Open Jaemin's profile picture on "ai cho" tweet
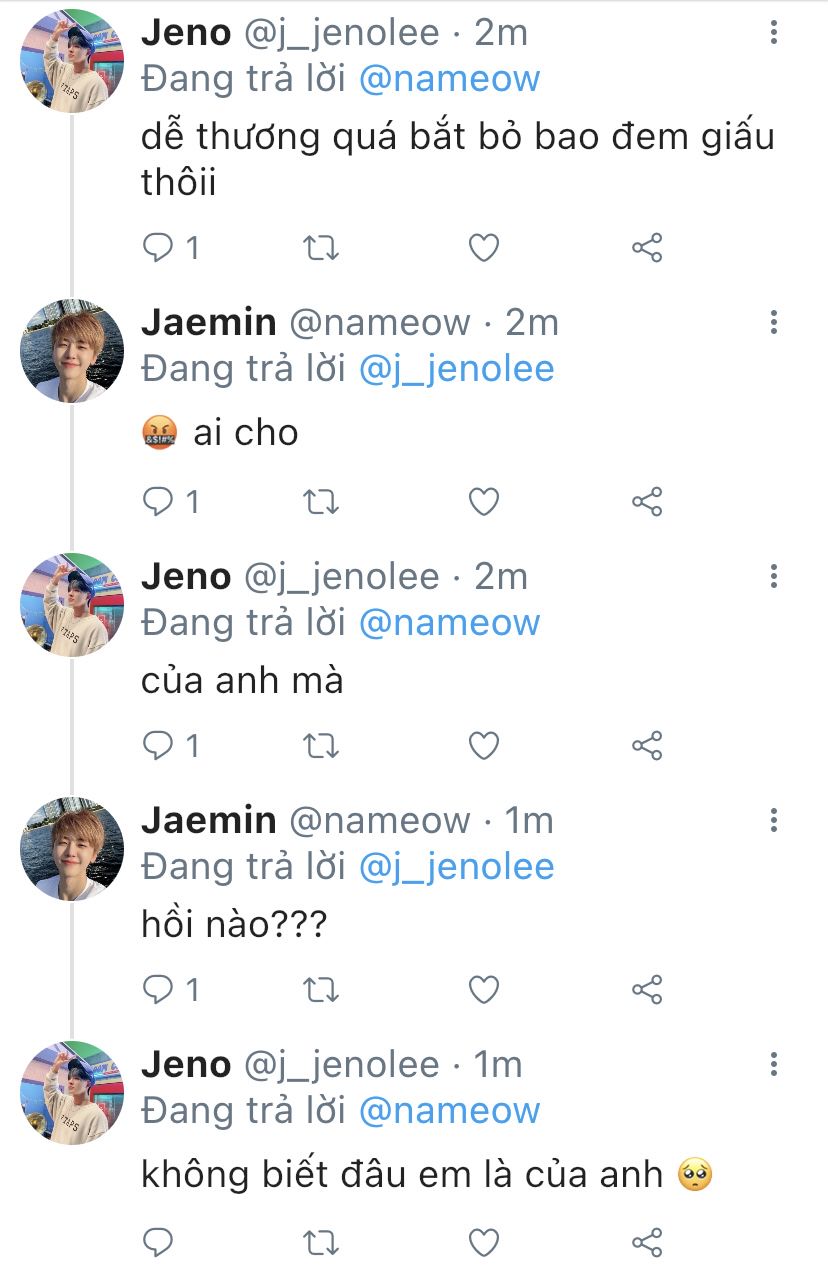This screenshot has height=1274, width=828. [x=72, y=350]
